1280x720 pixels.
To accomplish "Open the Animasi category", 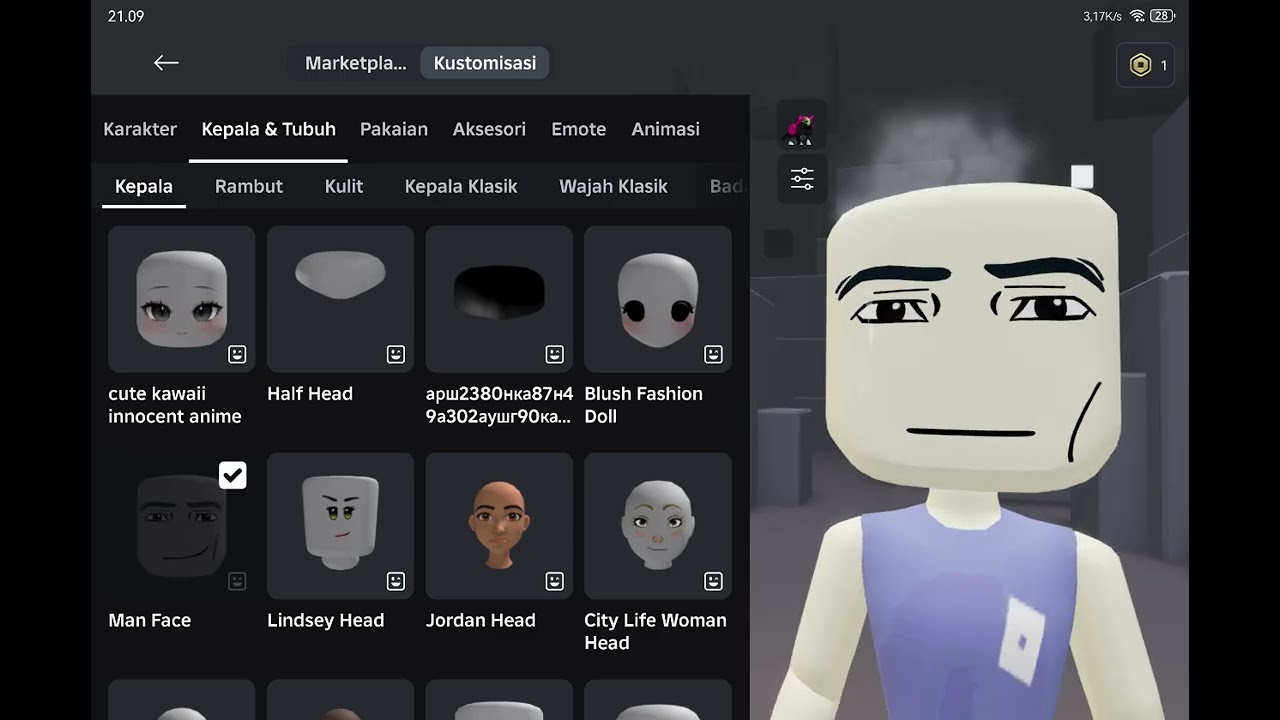I will pyautogui.click(x=665, y=129).
